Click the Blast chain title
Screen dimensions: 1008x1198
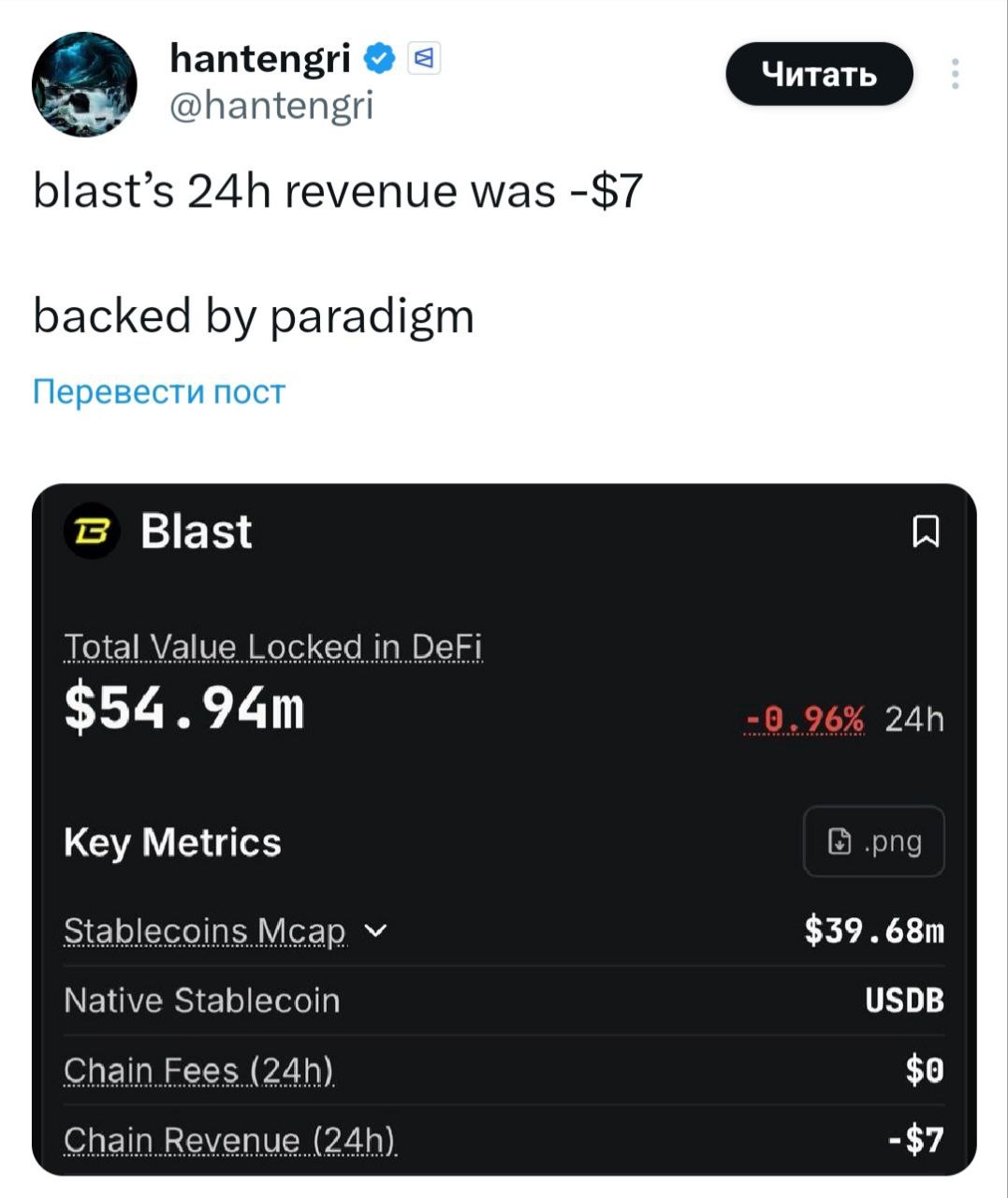pos(197,532)
